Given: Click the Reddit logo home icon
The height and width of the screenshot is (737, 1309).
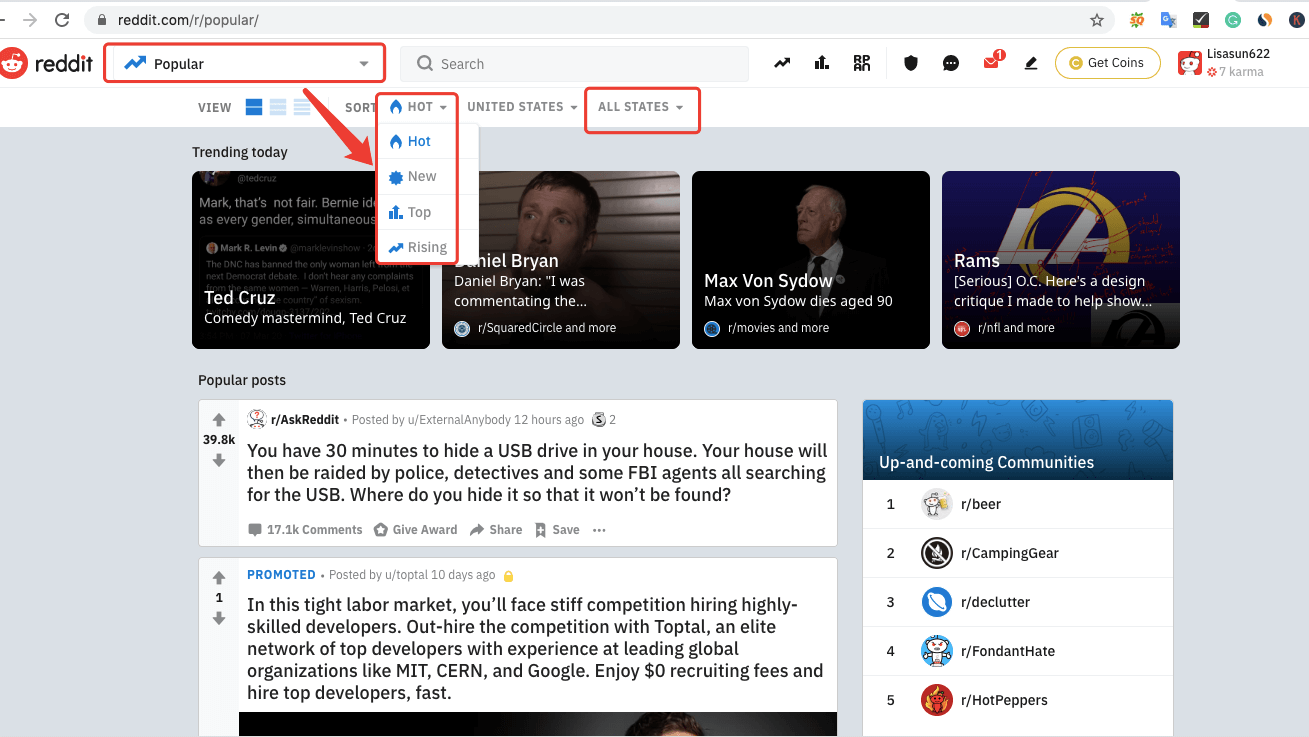Looking at the screenshot, I should tap(14, 64).
